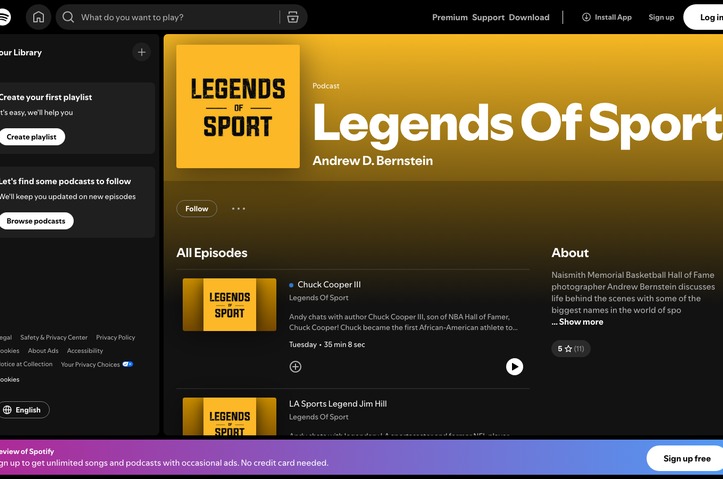Image resolution: width=723 pixels, height=479 pixels.
Task: Open Safety & Privacy Center link
Action: (54, 337)
